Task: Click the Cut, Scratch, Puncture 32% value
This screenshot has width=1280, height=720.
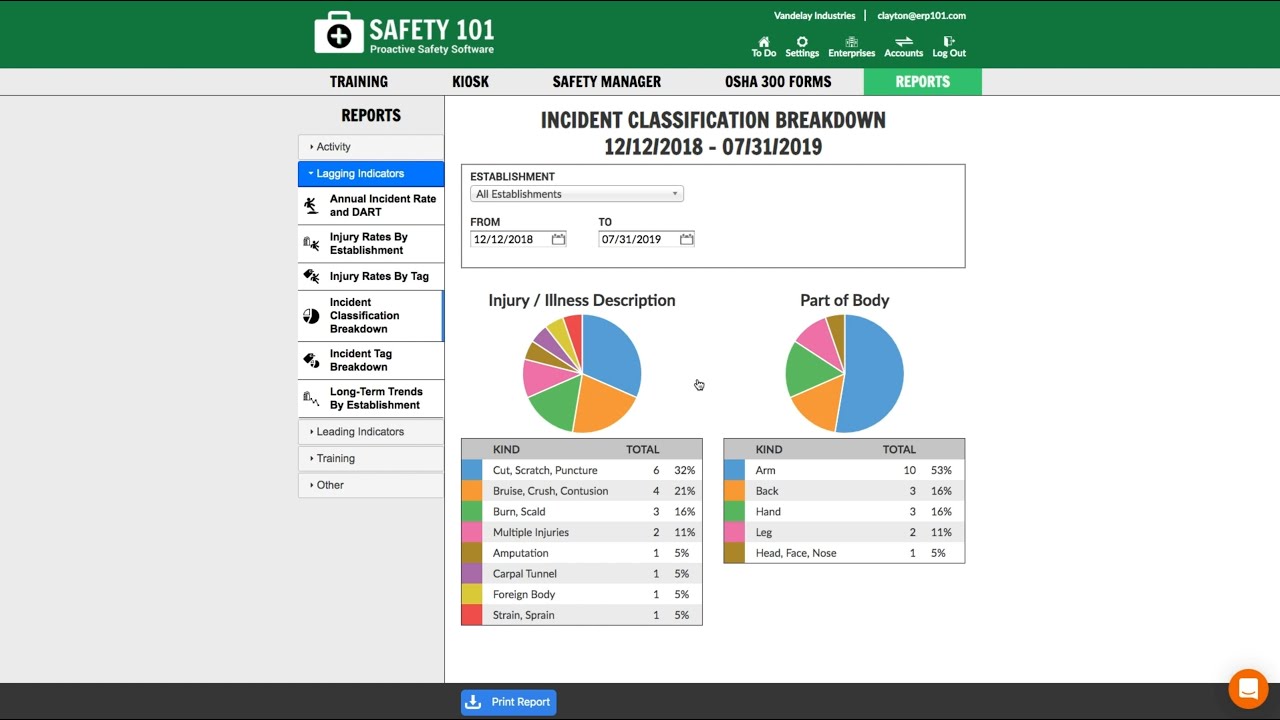Action: [x=684, y=470]
